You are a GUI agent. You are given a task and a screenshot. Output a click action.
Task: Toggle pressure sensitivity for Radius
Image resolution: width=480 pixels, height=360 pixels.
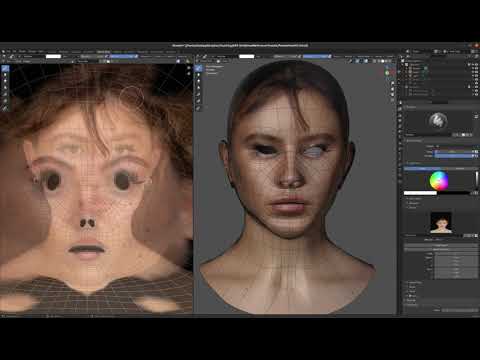[474, 152]
